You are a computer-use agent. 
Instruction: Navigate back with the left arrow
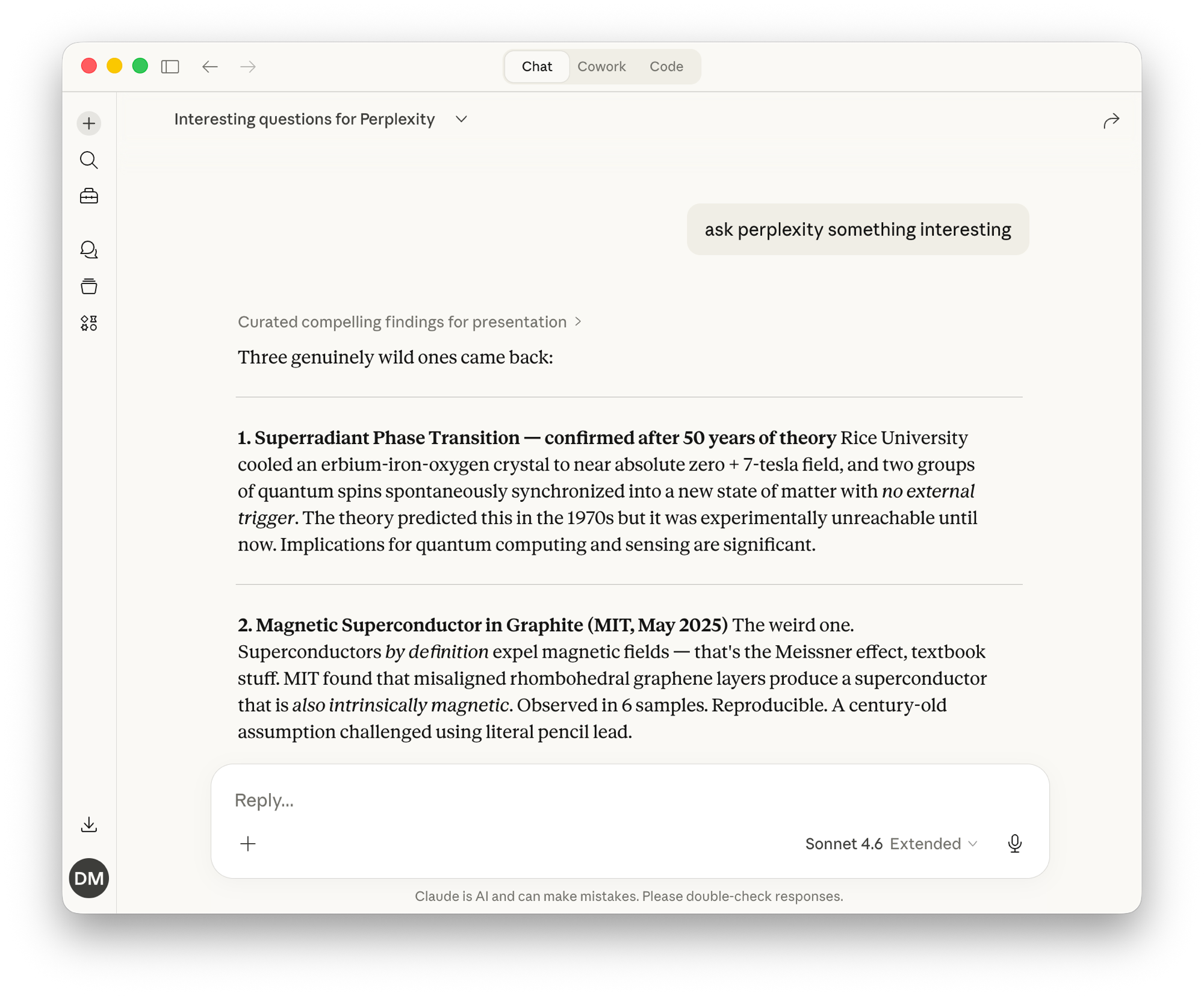(x=209, y=66)
